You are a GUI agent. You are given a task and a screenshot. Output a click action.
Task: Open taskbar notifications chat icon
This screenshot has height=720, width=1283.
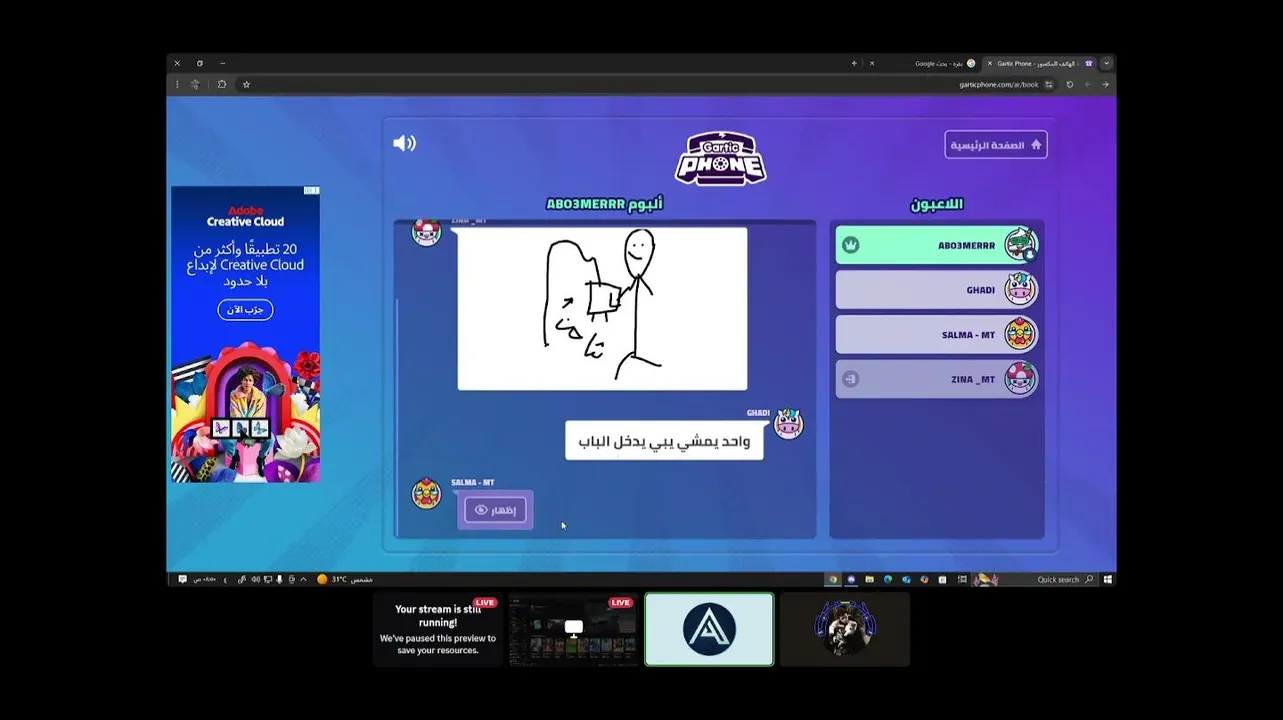tap(182, 579)
